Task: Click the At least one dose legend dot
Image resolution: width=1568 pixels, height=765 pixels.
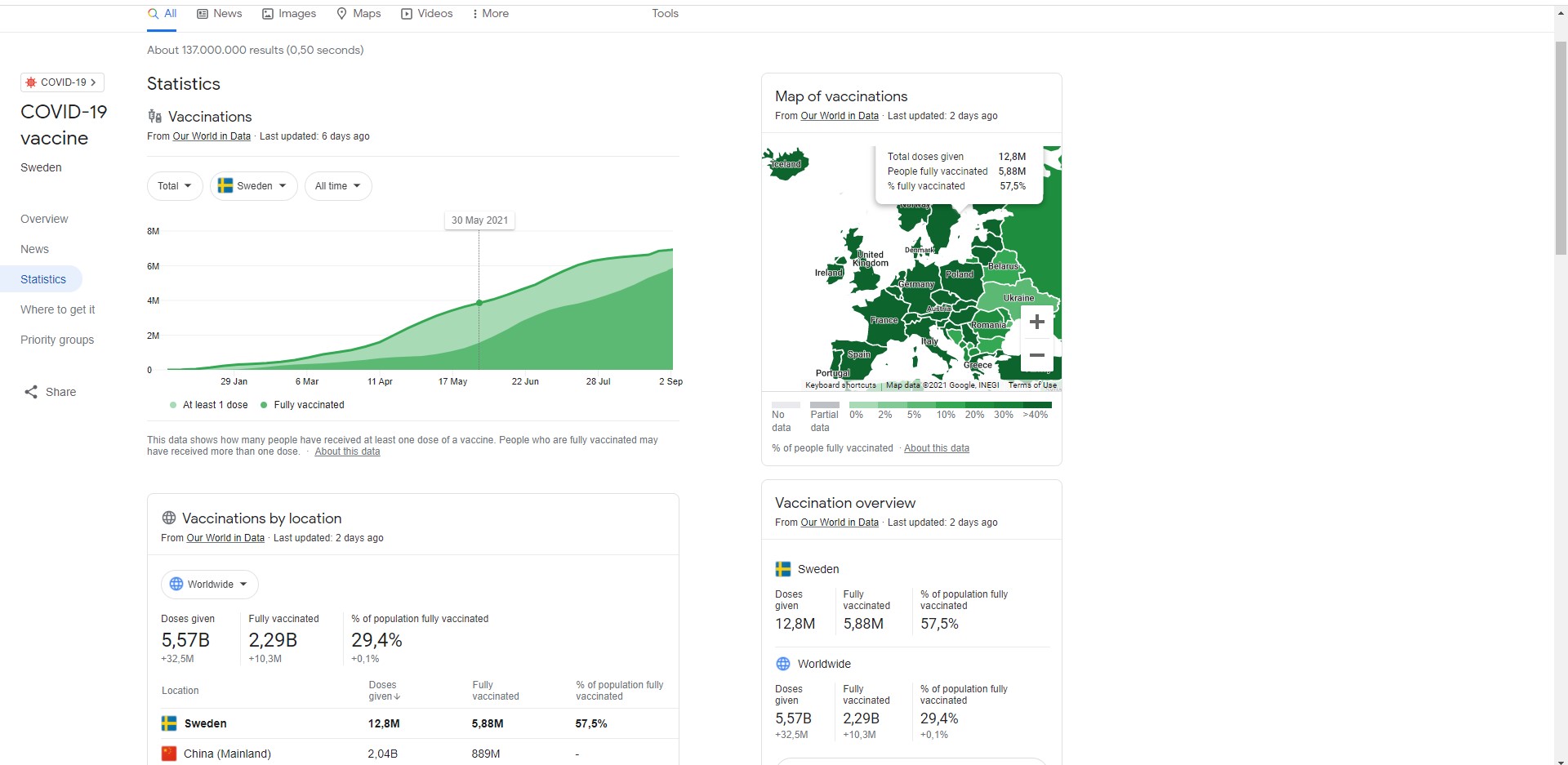Action: click(173, 405)
